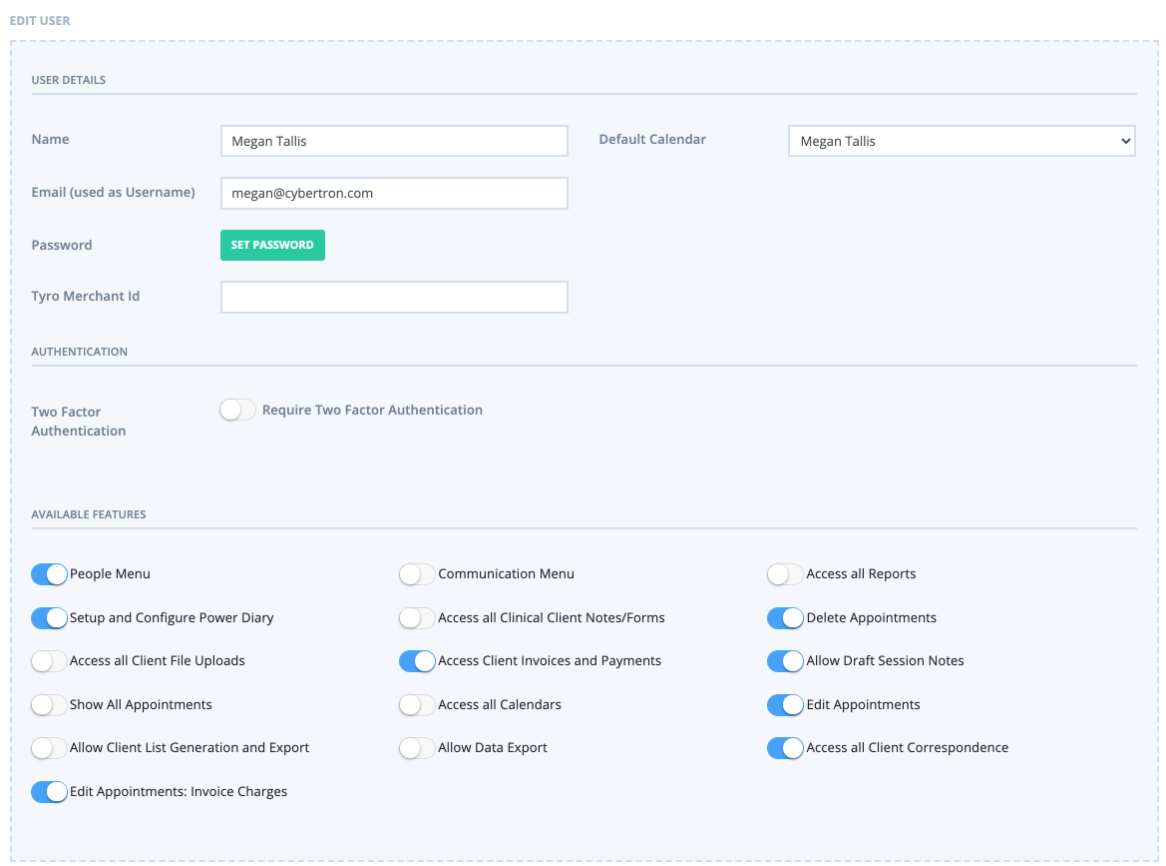This screenshot has width=1166, height=866.
Task: Enable Show All Appointments toggle
Action: click(49, 705)
